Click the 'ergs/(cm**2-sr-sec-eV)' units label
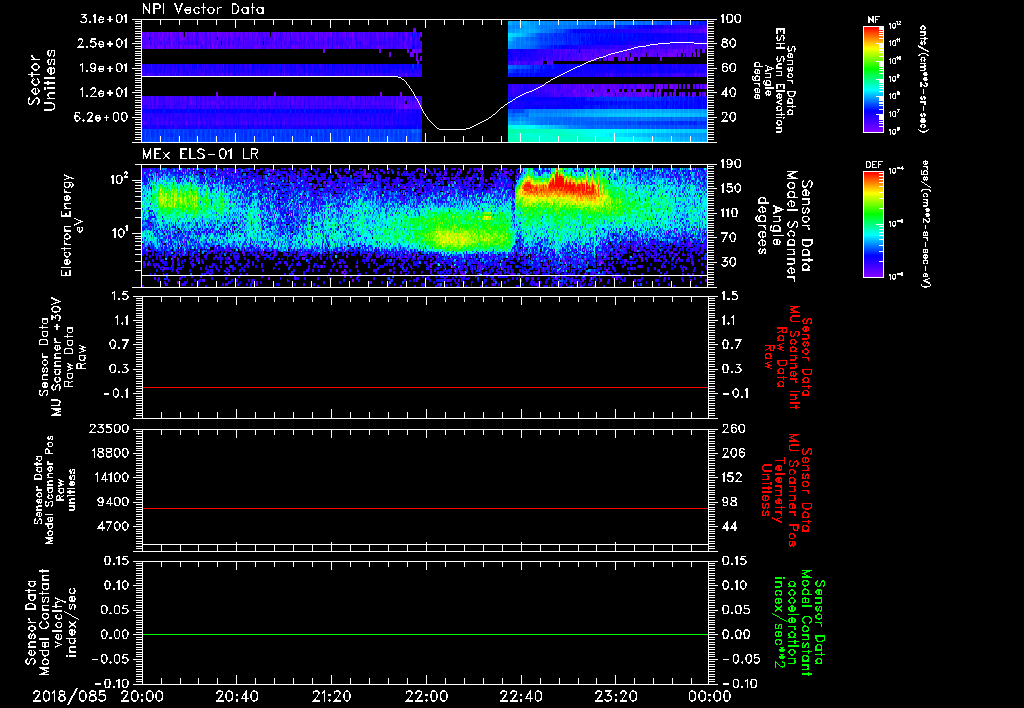 pos(925,223)
